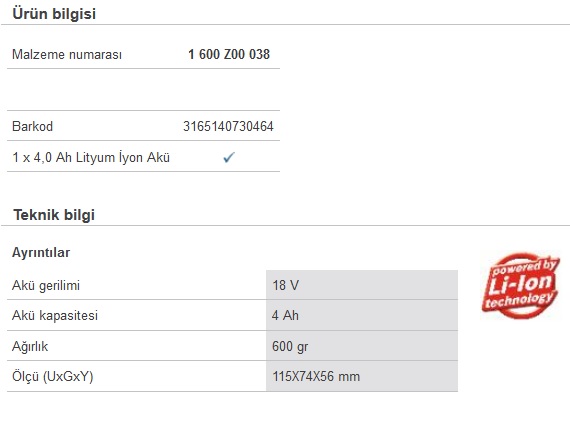Click the barcode value 3165140730464
The width and height of the screenshot is (570, 422).
click(x=228, y=126)
